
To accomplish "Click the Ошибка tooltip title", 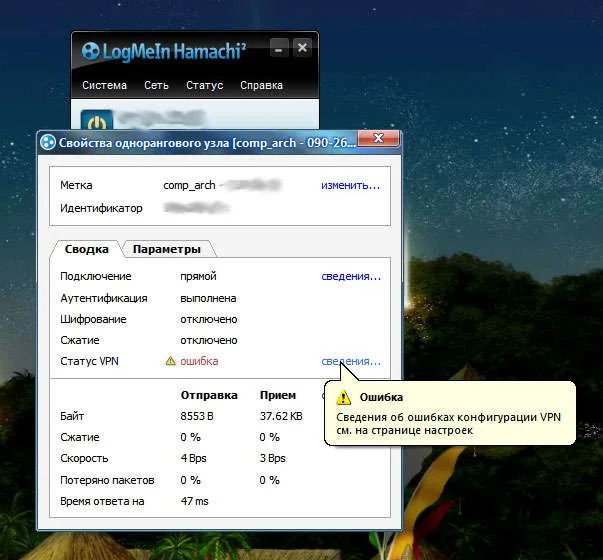I will coord(381,397).
